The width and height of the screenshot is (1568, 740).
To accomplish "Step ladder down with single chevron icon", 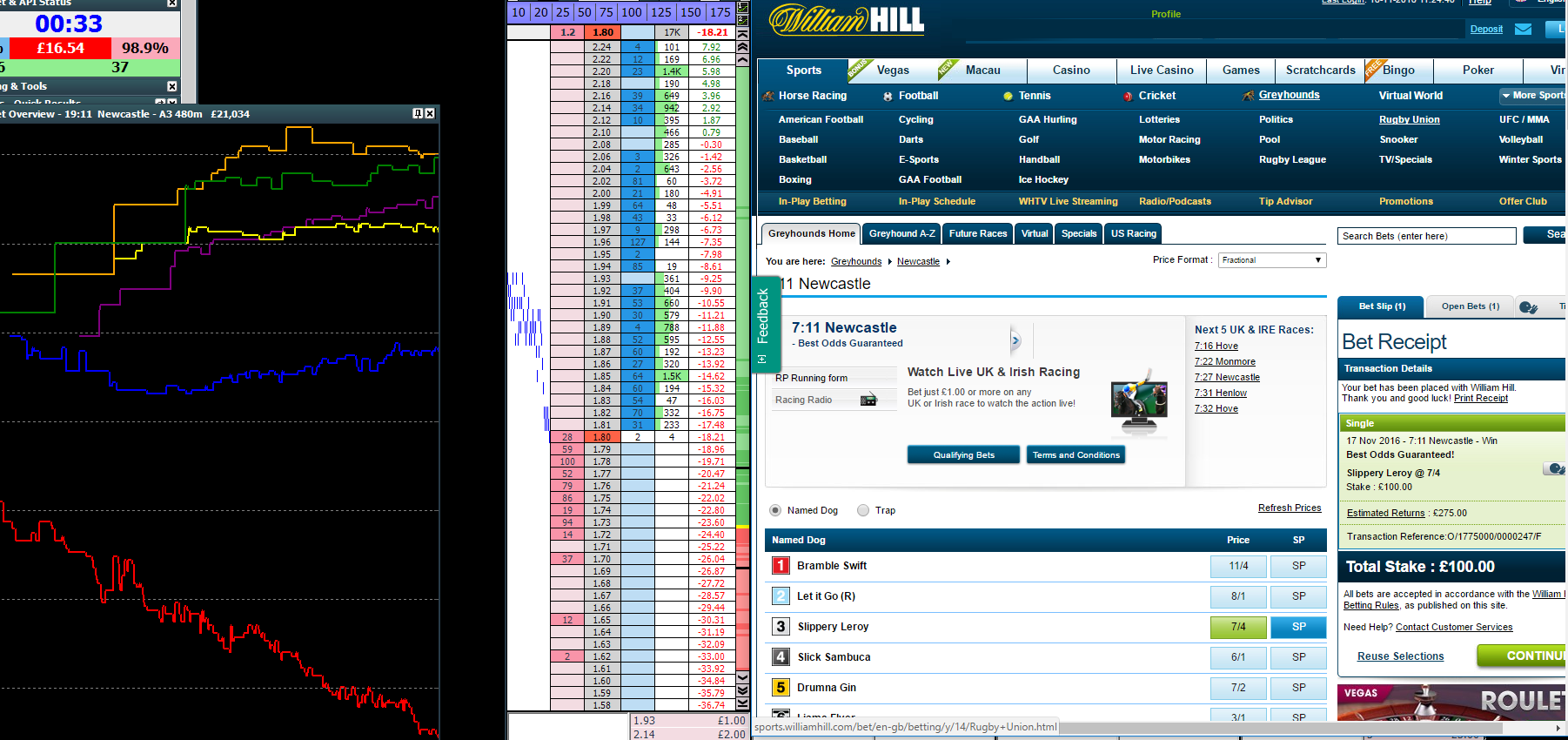I will [742, 676].
